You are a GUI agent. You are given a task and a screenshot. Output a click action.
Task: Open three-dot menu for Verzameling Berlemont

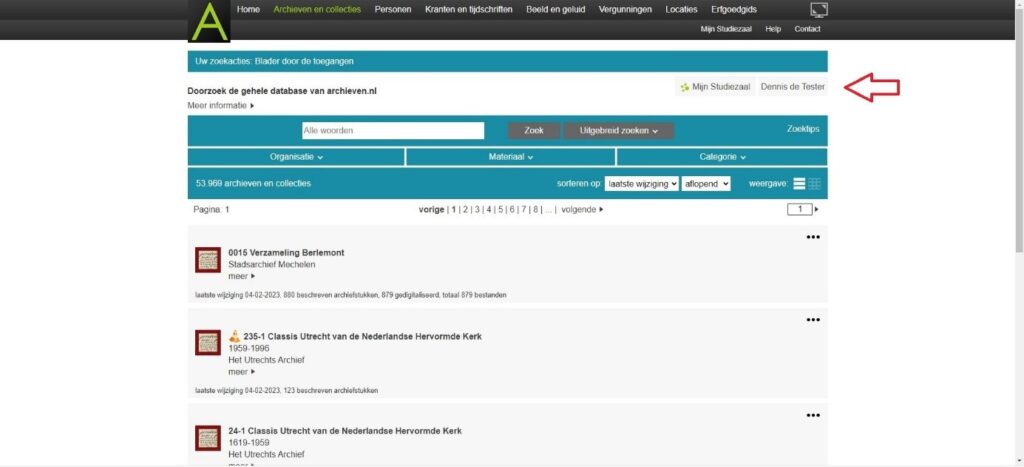(813, 237)
